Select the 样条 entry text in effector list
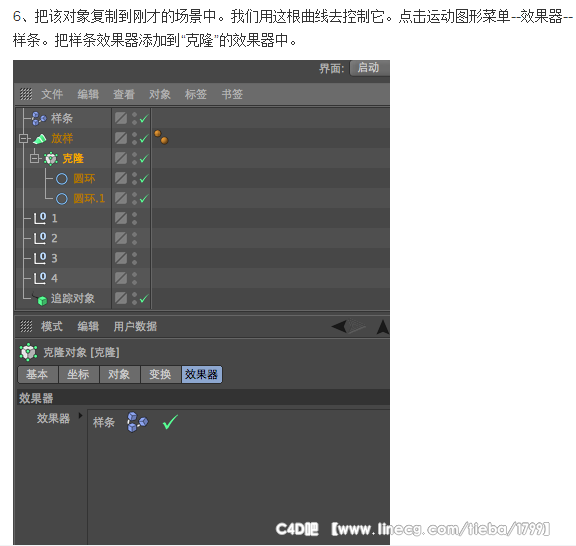 click(104, 422)
